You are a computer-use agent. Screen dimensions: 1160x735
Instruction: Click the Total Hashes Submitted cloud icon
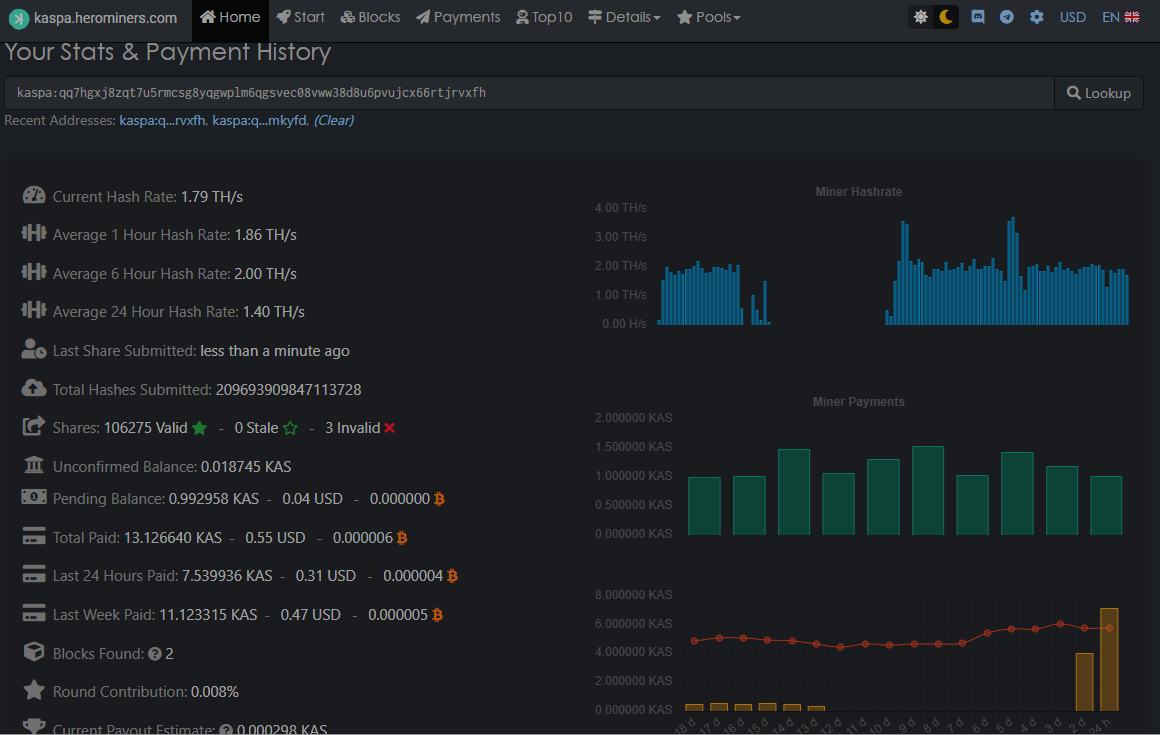[33, 387]
